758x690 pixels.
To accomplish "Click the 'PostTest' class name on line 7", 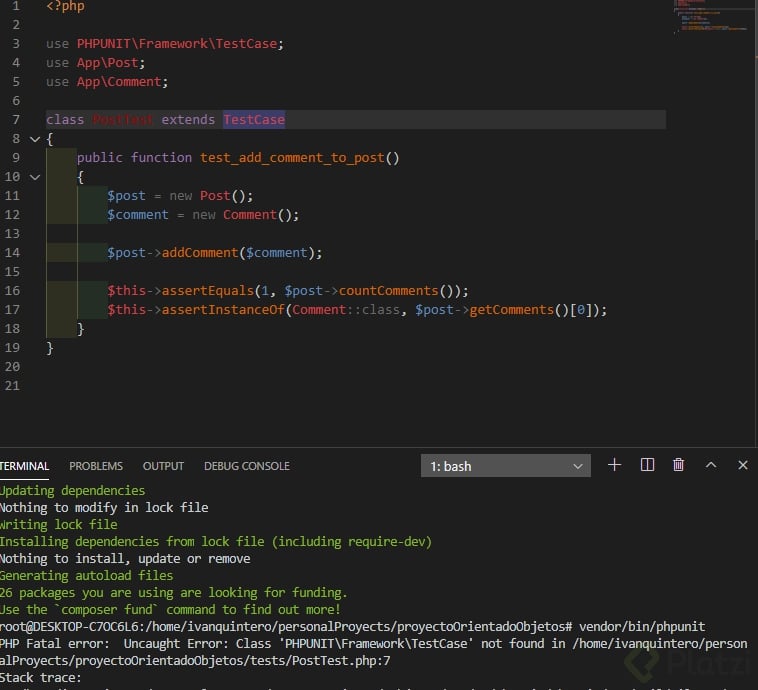I will [123, 120].
